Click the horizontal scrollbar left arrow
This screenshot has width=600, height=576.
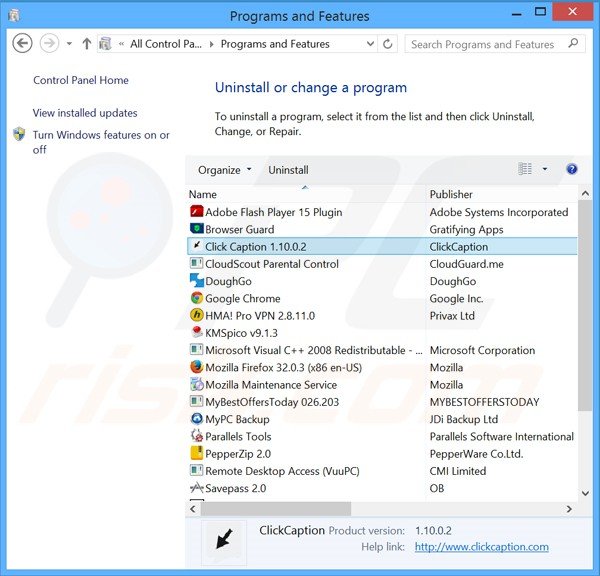coord(193,509)
